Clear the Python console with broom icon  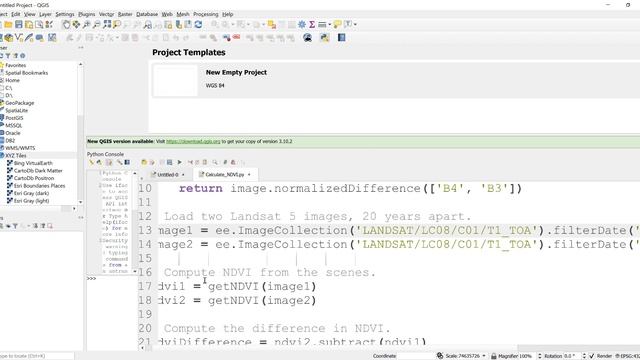click(x=91, y=162)
